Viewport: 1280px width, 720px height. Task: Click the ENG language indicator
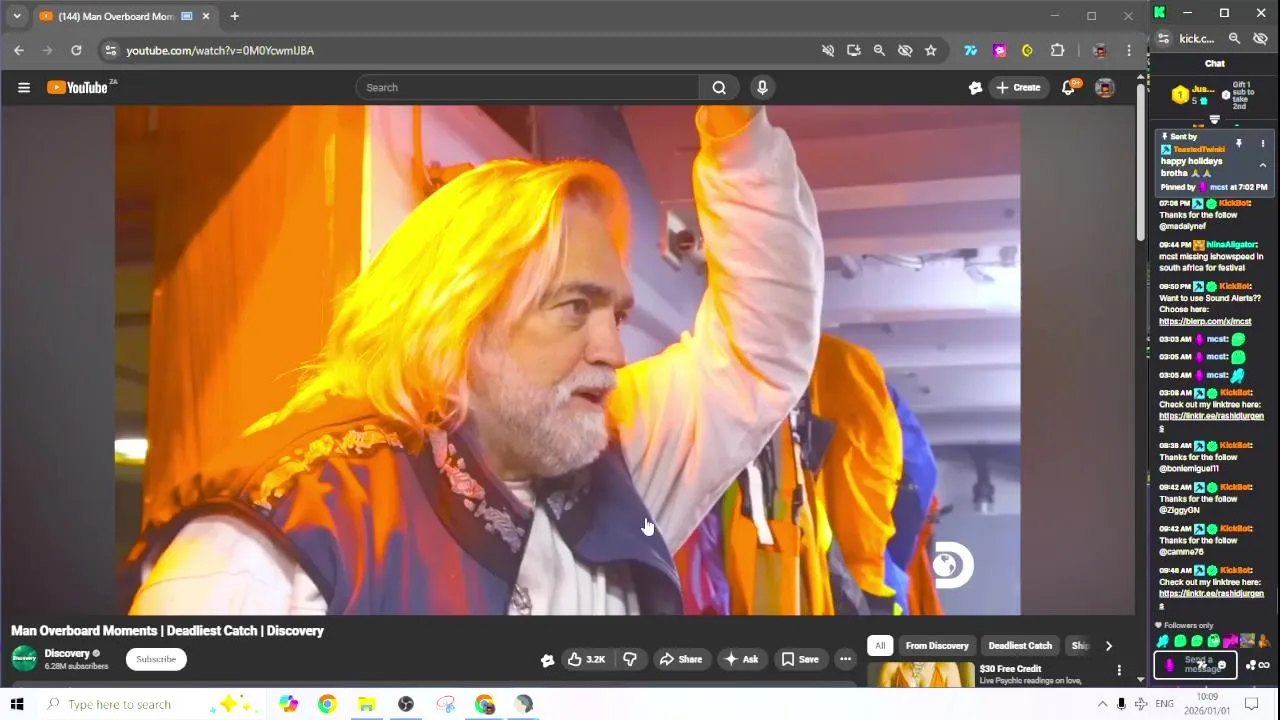point(1165,704)
